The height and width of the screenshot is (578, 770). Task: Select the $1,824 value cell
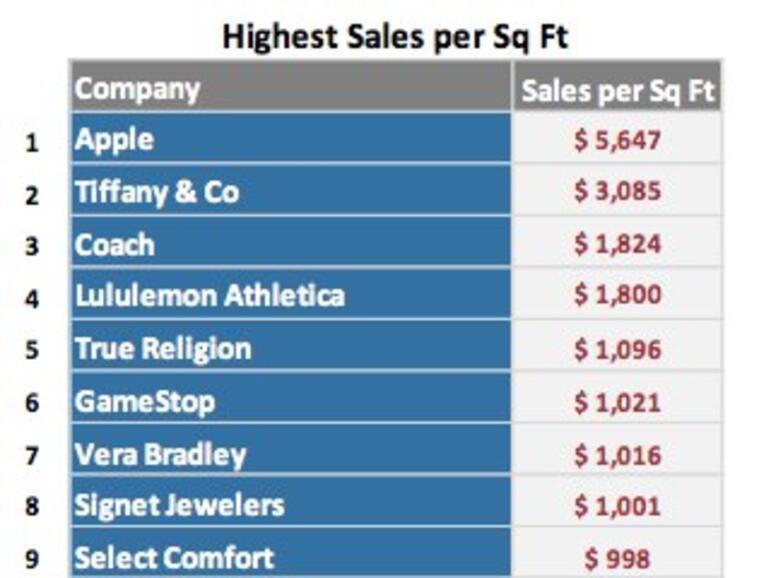pos(617,244)
